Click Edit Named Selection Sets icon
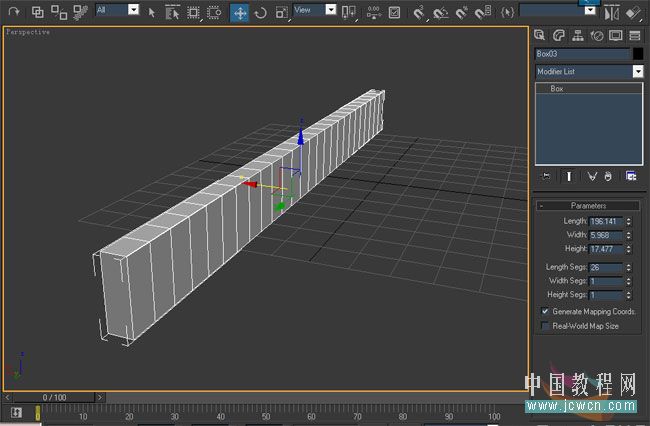Viewport: 650px width, 426px height. 507,12
